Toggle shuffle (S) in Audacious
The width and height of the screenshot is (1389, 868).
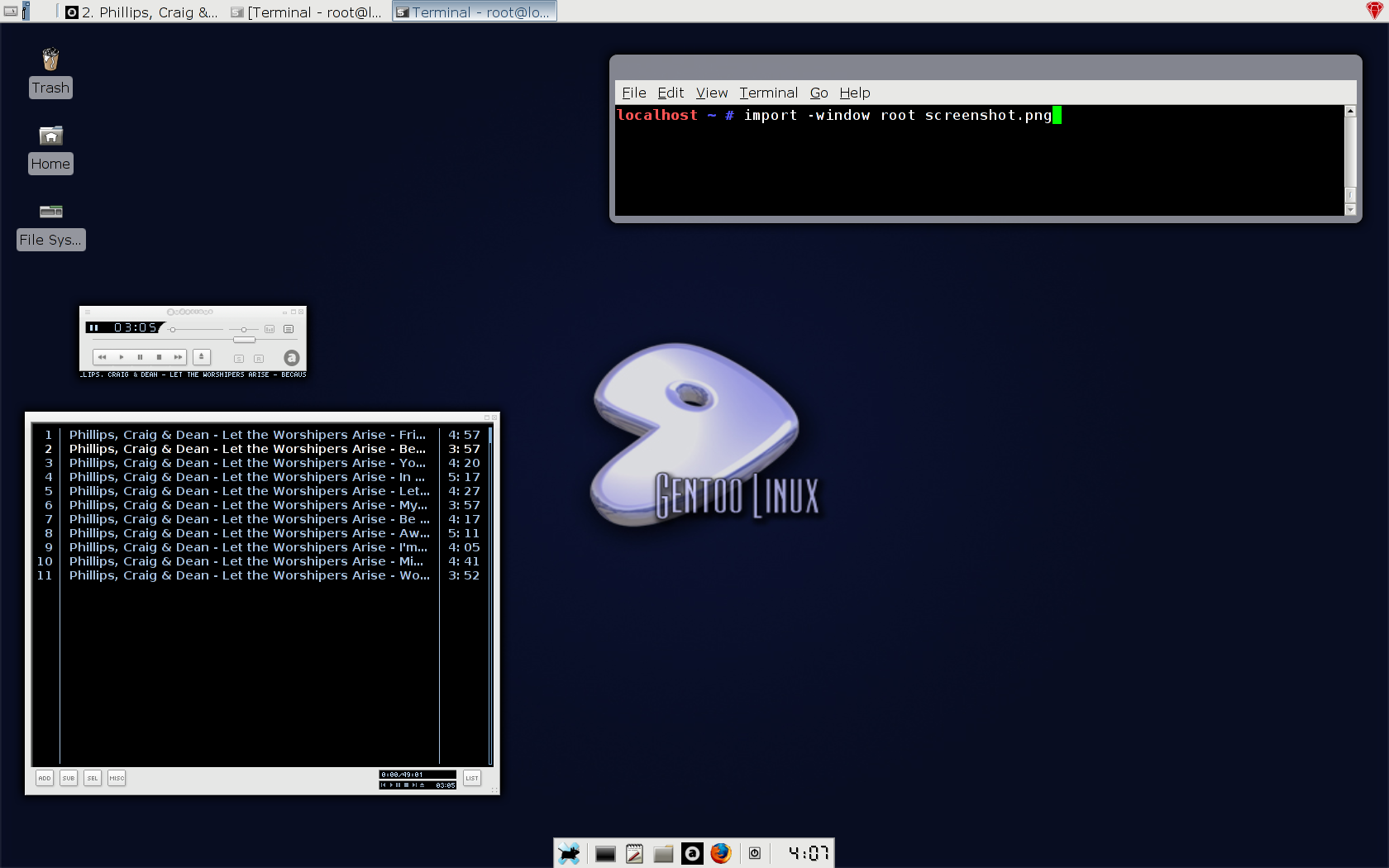coord(239,359)
